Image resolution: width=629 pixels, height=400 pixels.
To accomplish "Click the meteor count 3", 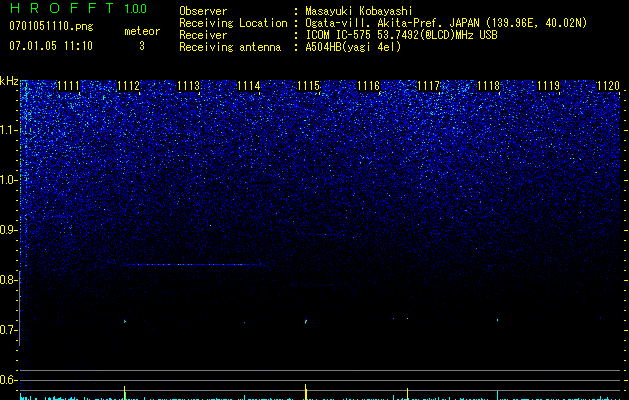I will pos(142,46).
